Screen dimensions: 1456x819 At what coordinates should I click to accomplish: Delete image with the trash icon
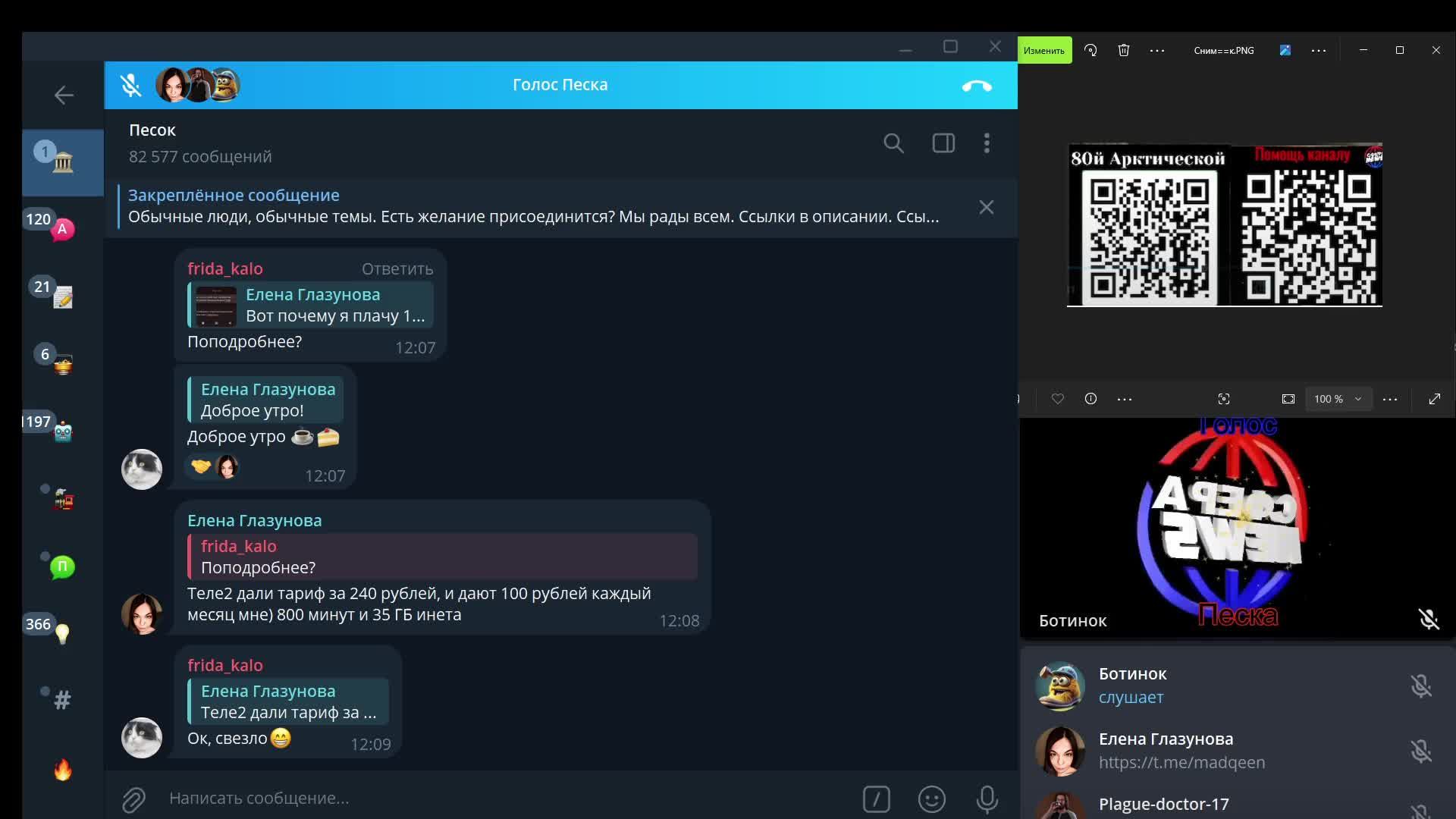pos(1124,51)
